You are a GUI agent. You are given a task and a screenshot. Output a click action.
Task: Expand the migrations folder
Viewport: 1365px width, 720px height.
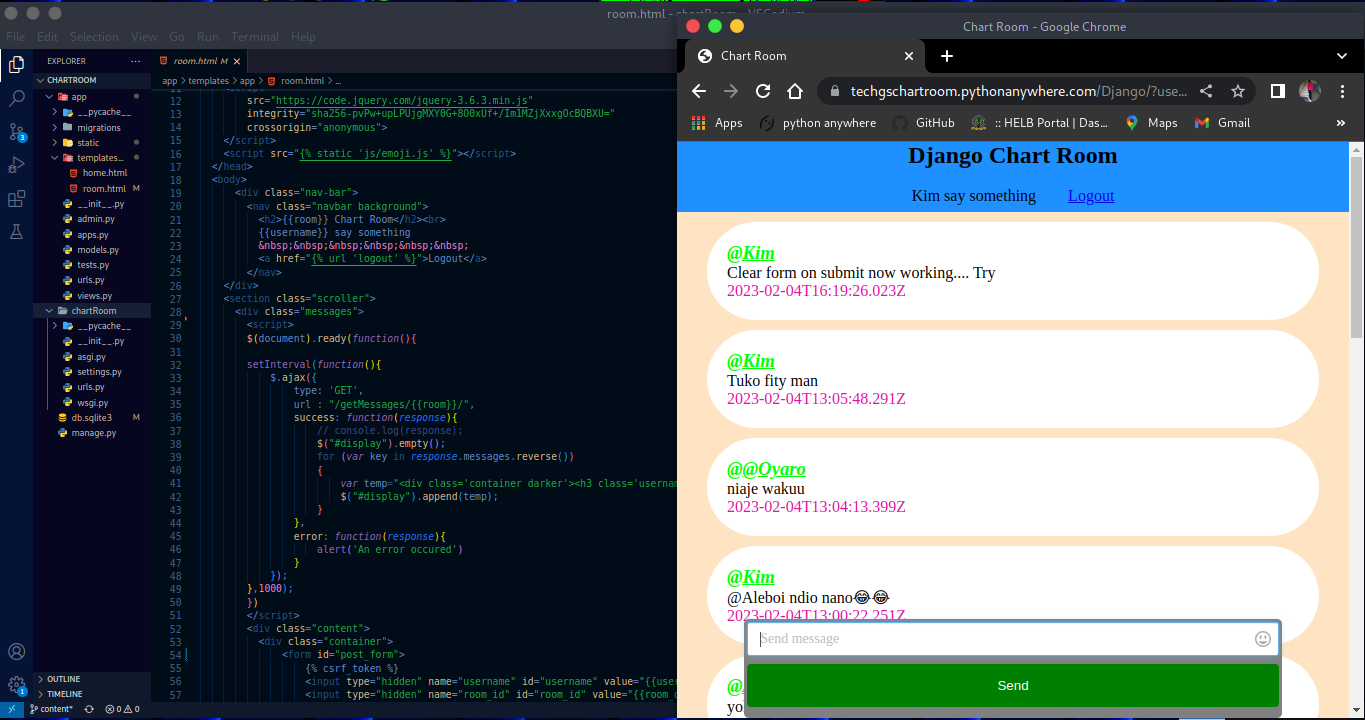98,128
